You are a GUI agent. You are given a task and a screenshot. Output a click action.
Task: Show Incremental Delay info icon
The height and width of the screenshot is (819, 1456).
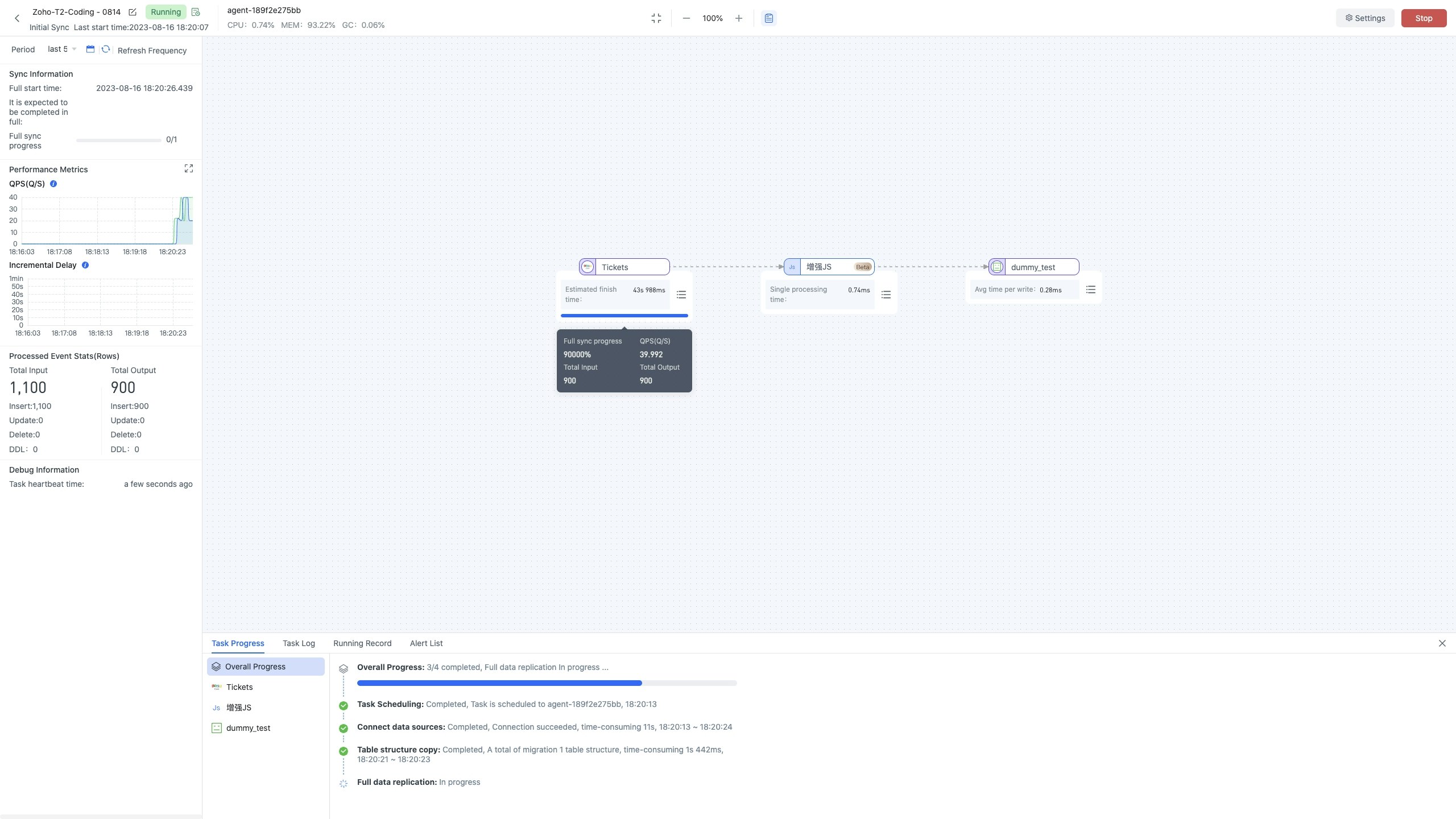[85, 265]
